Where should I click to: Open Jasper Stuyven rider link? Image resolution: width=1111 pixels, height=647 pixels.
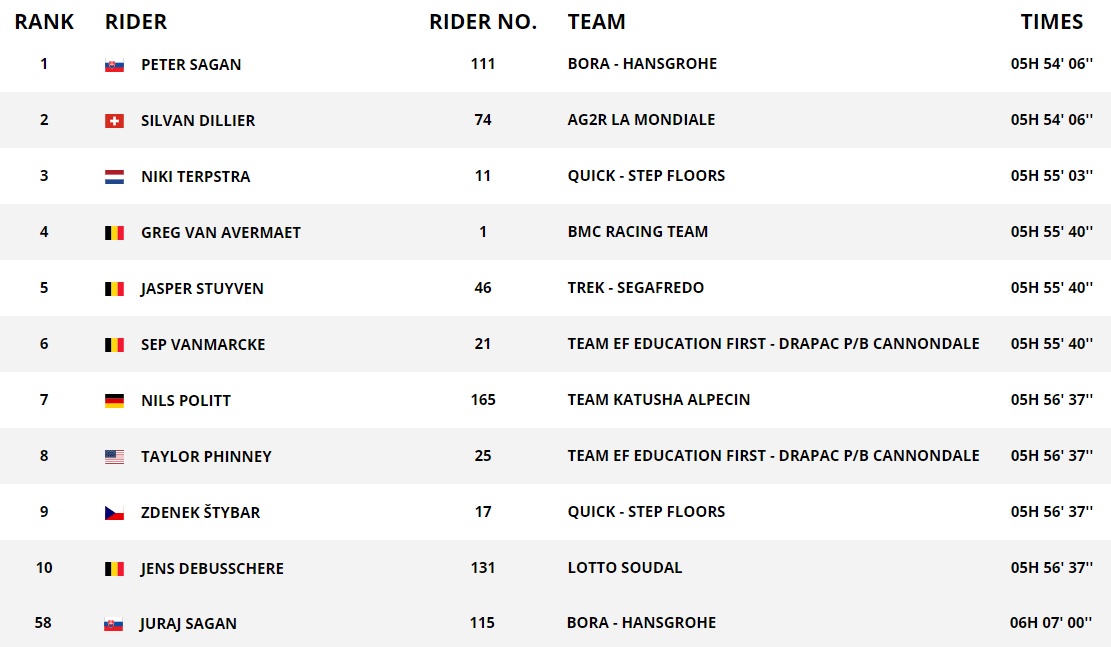(x=202, y=289)
